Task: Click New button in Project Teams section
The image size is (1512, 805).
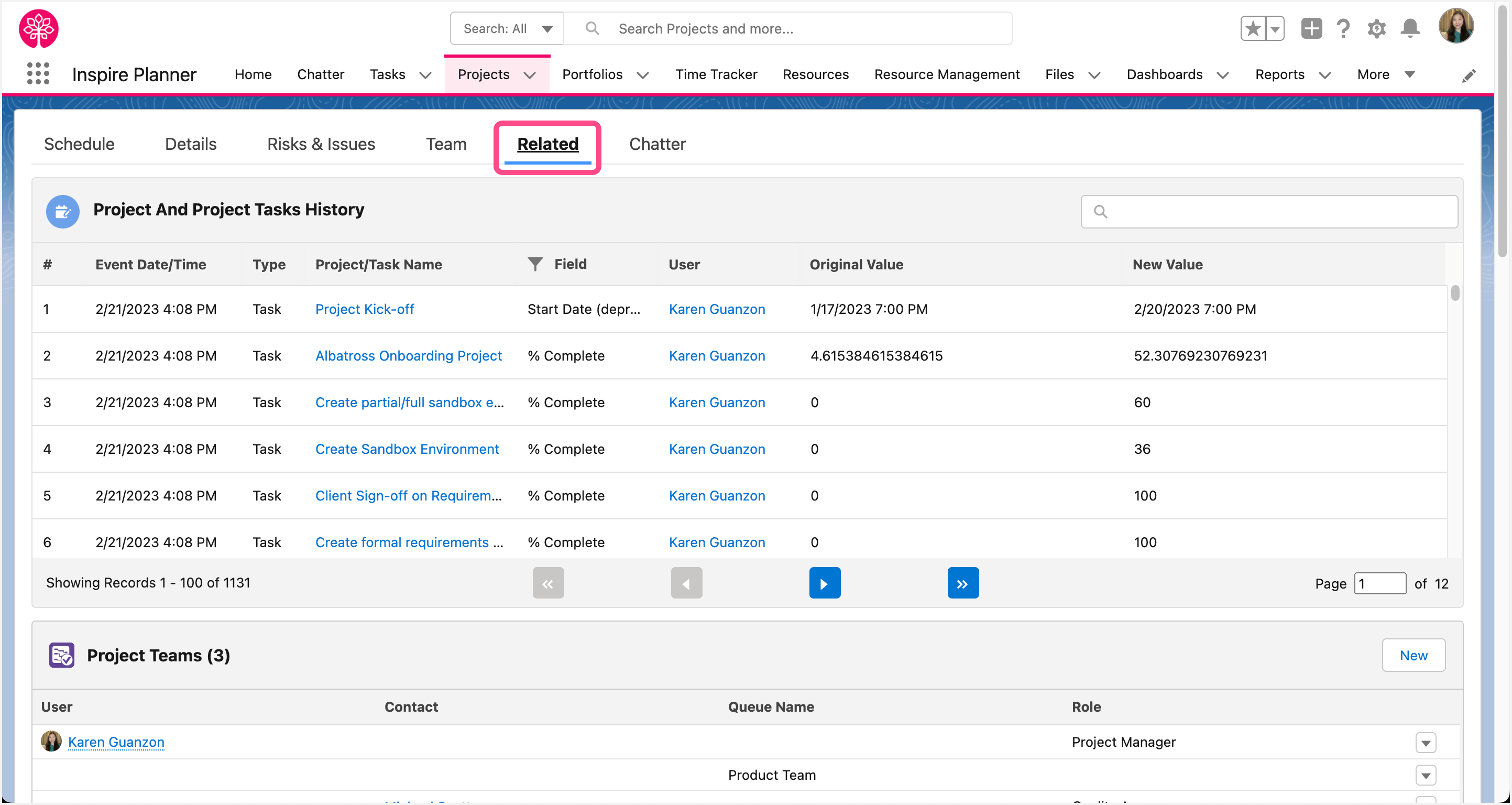Action: [x=1413, y=655]
